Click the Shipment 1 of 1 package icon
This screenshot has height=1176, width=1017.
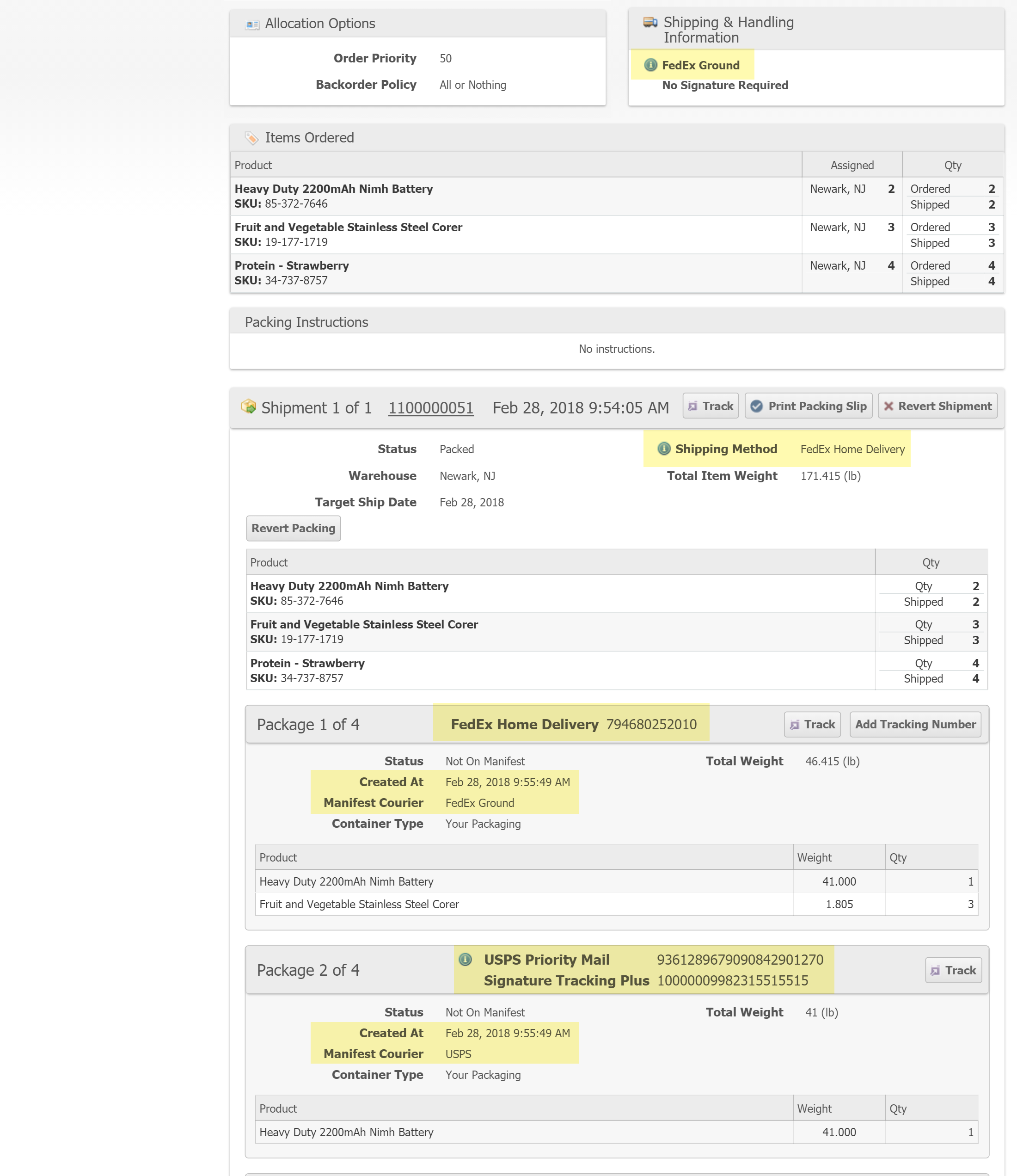pos(249,406)
